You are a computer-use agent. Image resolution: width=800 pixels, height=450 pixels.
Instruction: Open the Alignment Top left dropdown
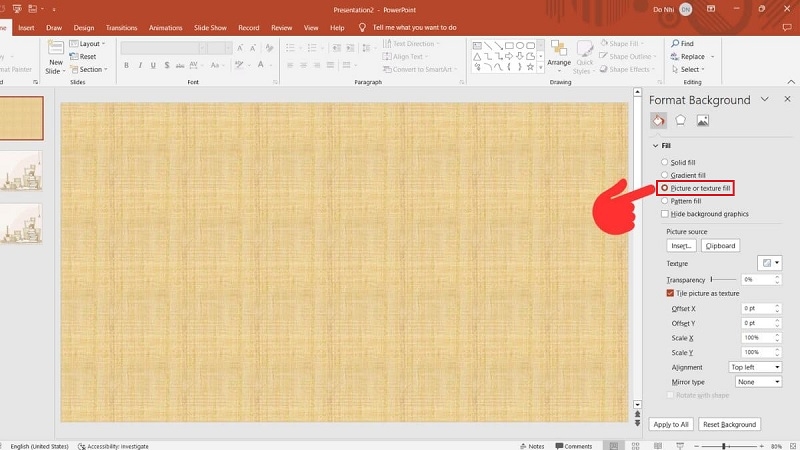click(755, 367)
